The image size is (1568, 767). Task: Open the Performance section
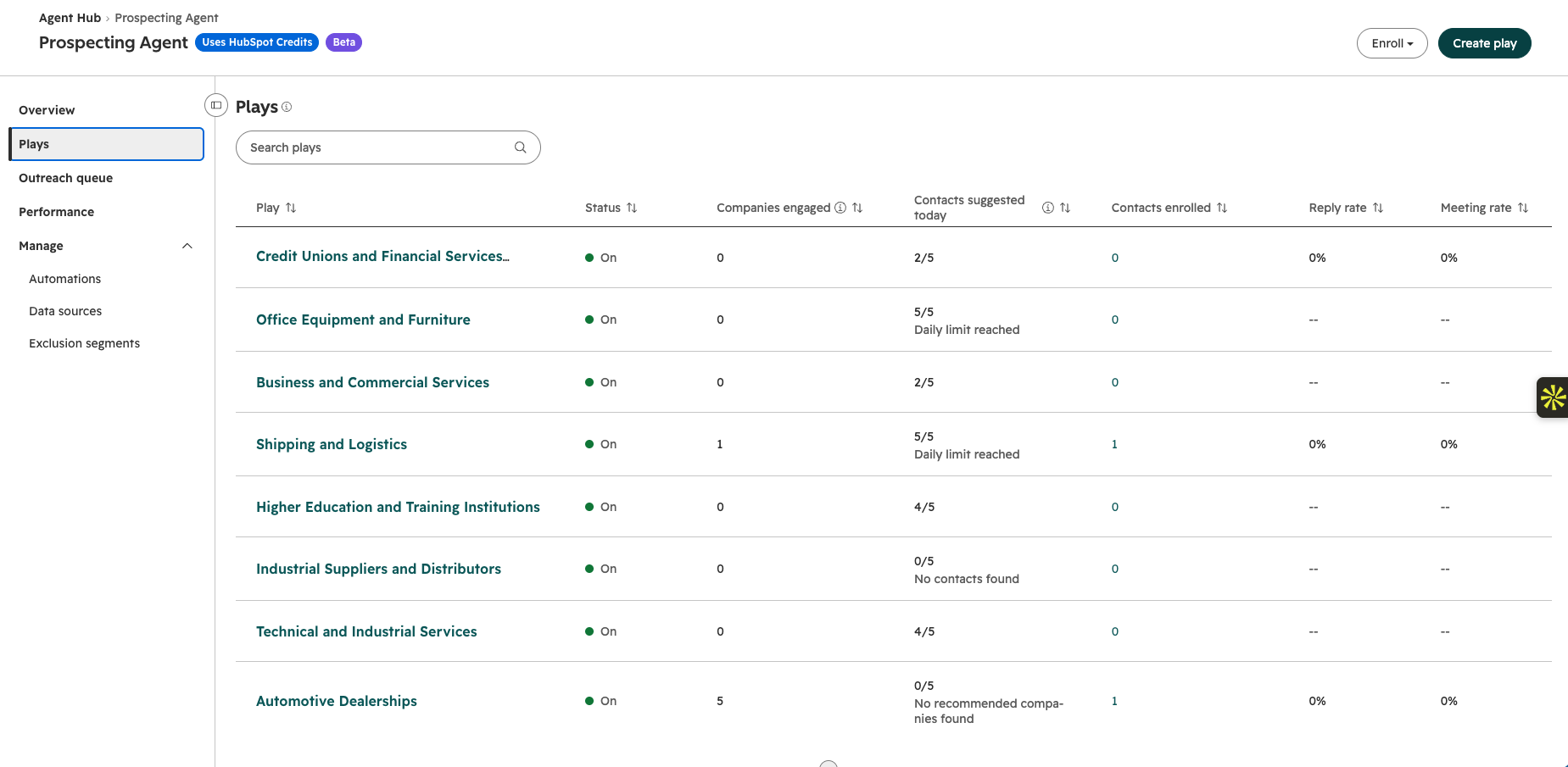(57, 212)
